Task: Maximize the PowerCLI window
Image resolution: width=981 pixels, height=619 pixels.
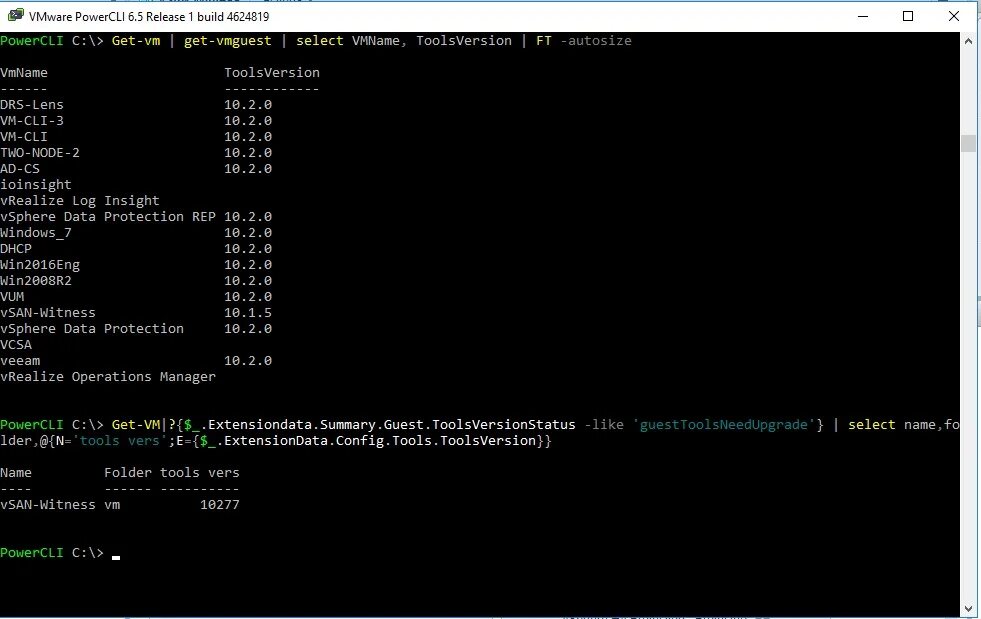Action: coord(908,16)
